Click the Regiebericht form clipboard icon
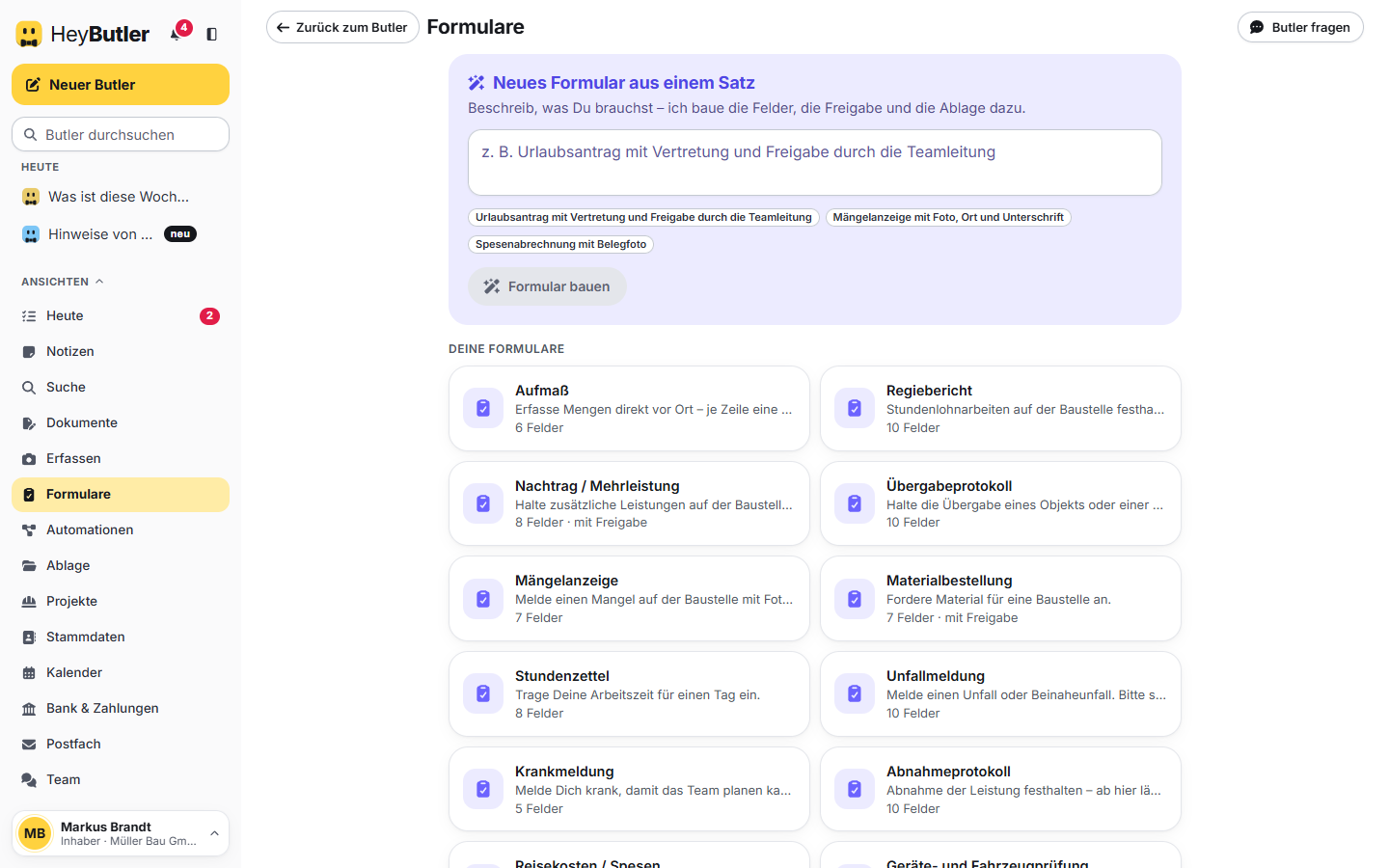The image size is (1389, 868). 855,408
